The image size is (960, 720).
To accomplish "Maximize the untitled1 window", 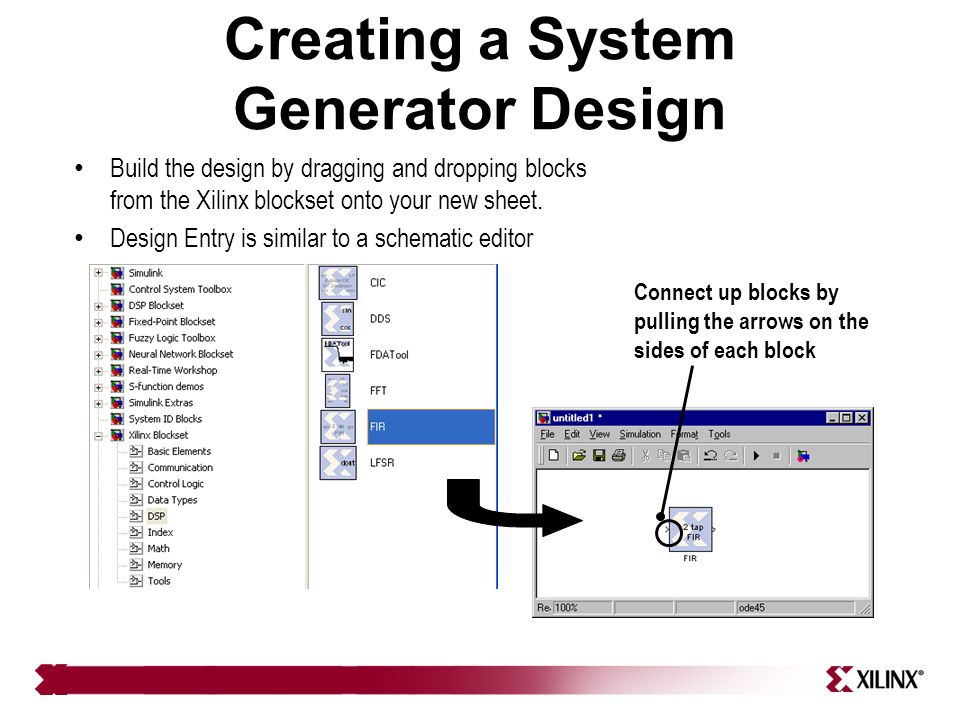I will (846, 418).
